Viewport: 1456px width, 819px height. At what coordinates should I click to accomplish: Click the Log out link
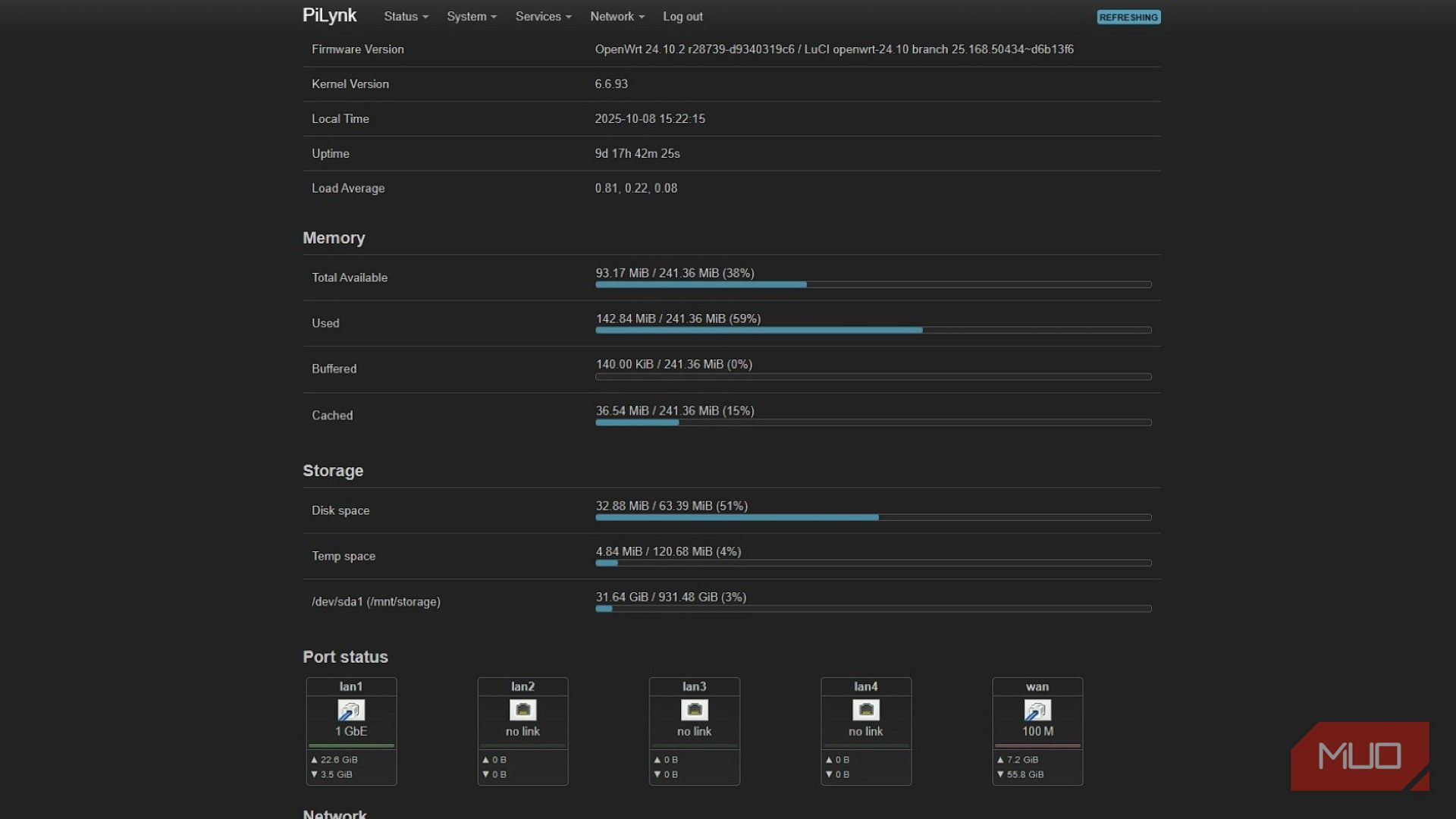pyautogui.click(x=682, y=17)
